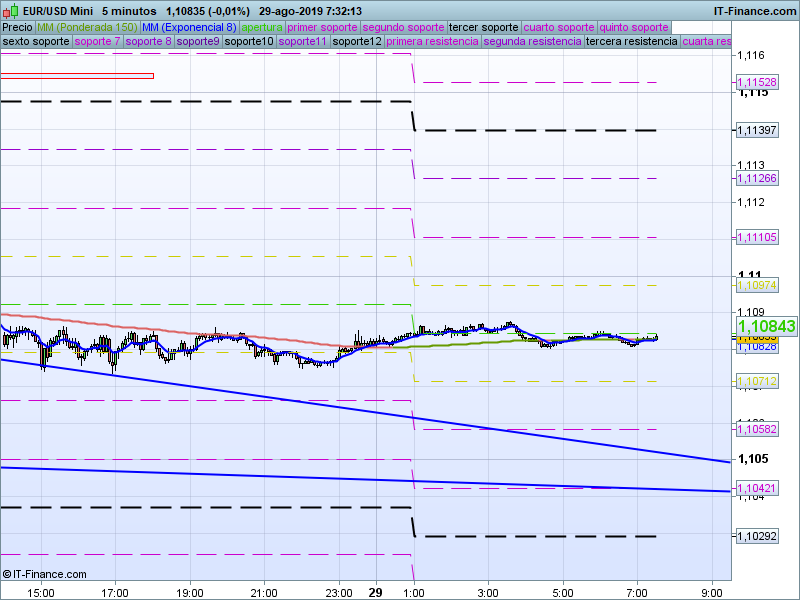Image resolution: width=800 pixels, height=600 pixels.
Task: Click the 19:00 label on time axis
Action: [x=189, y=592]
